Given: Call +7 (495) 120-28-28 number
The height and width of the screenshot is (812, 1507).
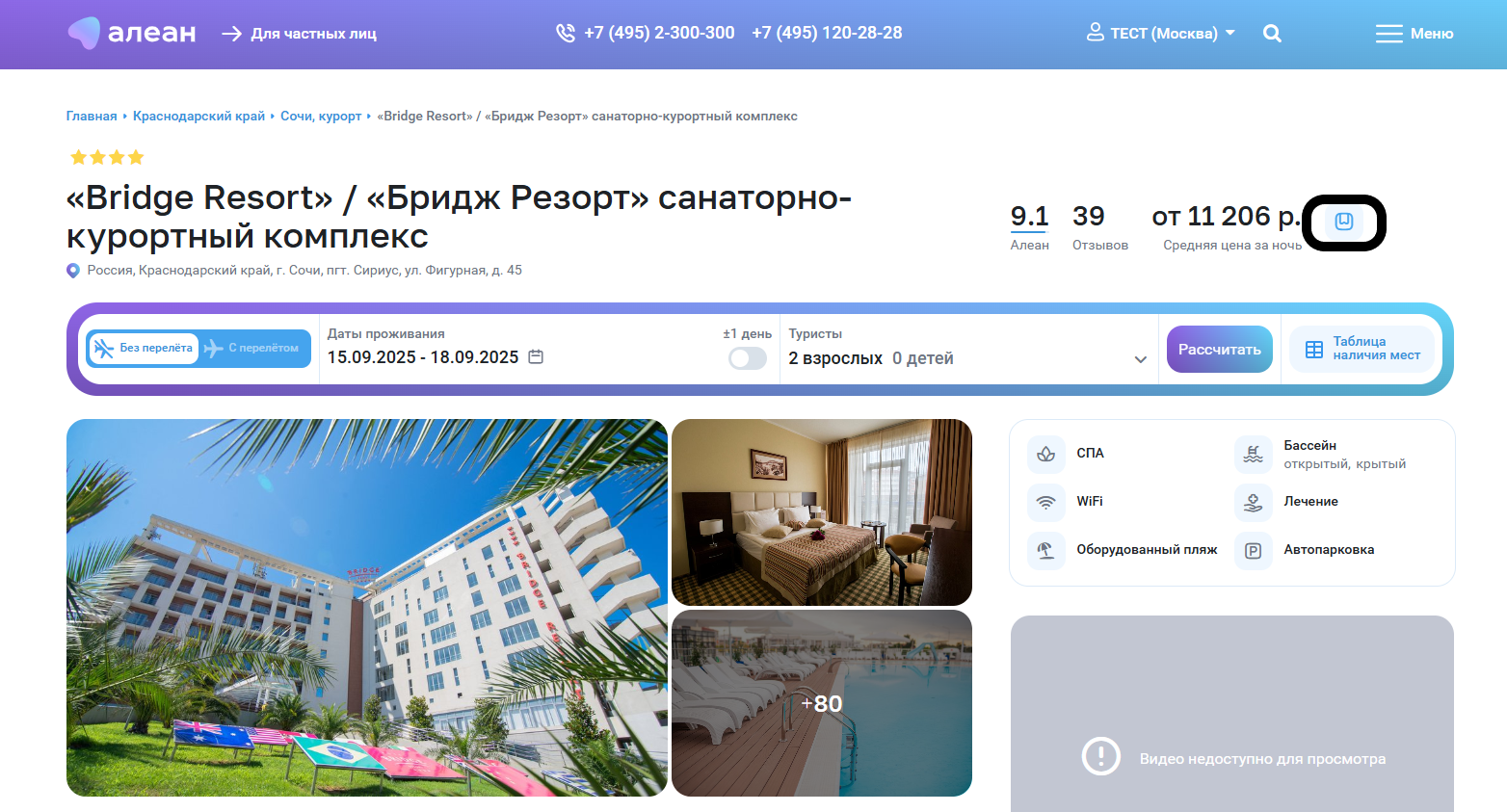Looking at the screenshot, I should (827, 33).
